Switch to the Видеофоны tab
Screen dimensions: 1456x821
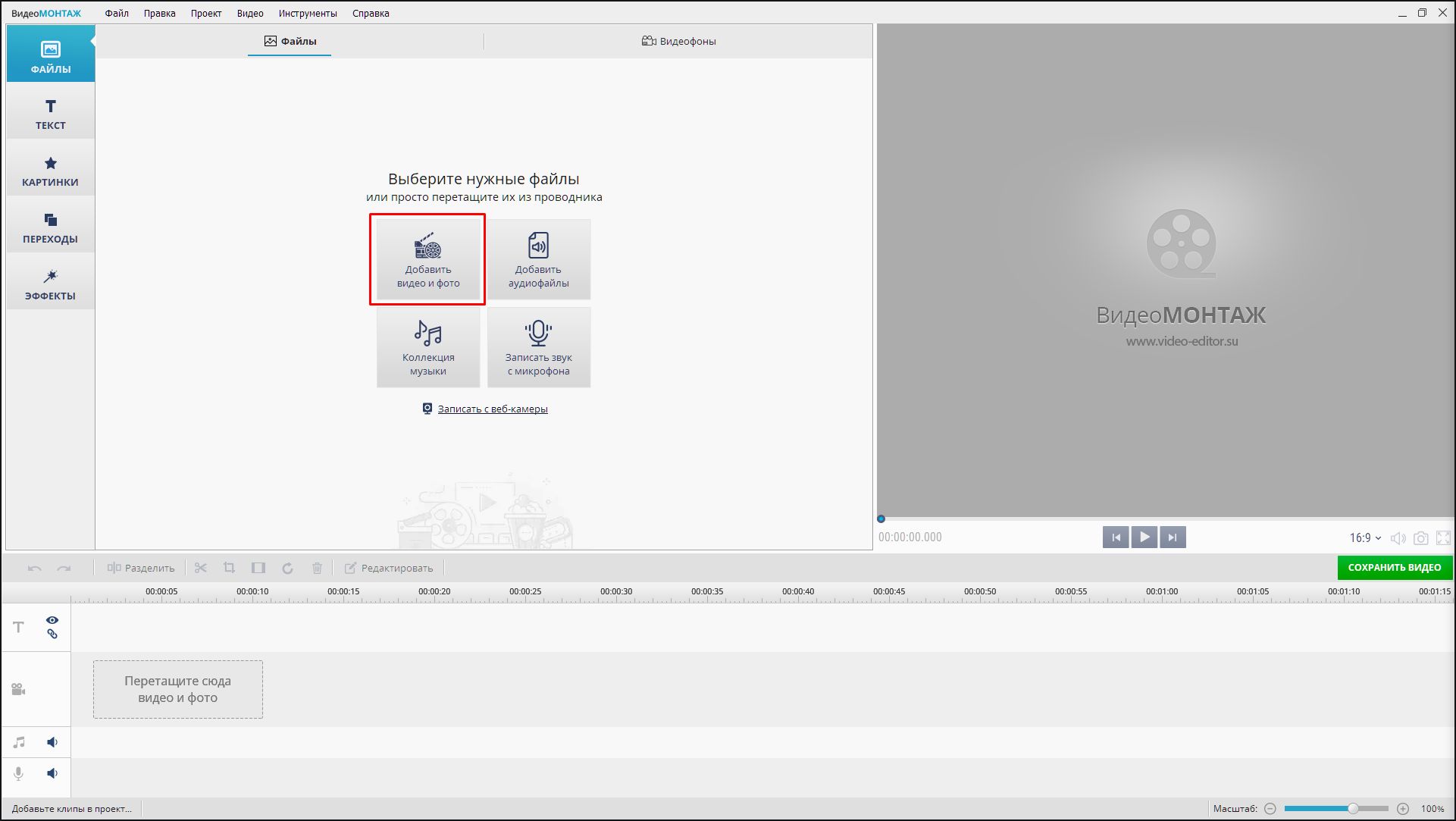679,41
